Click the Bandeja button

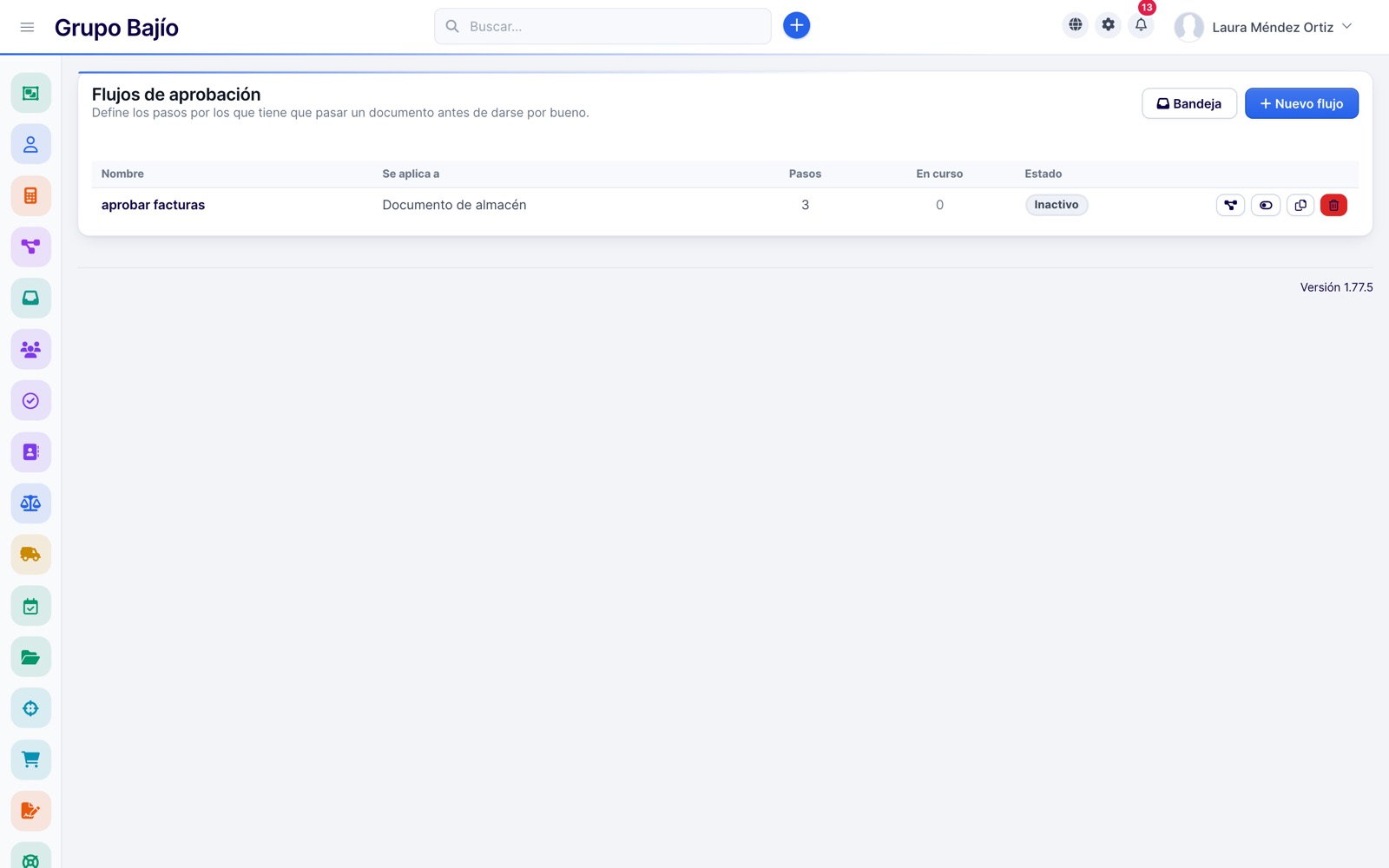(x=1188, y=103)
